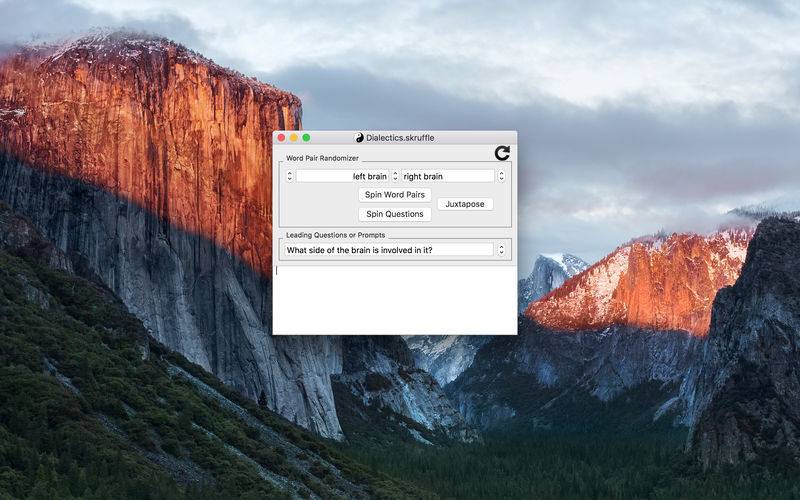This screenshot has height=500, width=800.
Task: Open the 'left brain' word dropdown field
Action: pyautogui.click(x=342, y=177)
